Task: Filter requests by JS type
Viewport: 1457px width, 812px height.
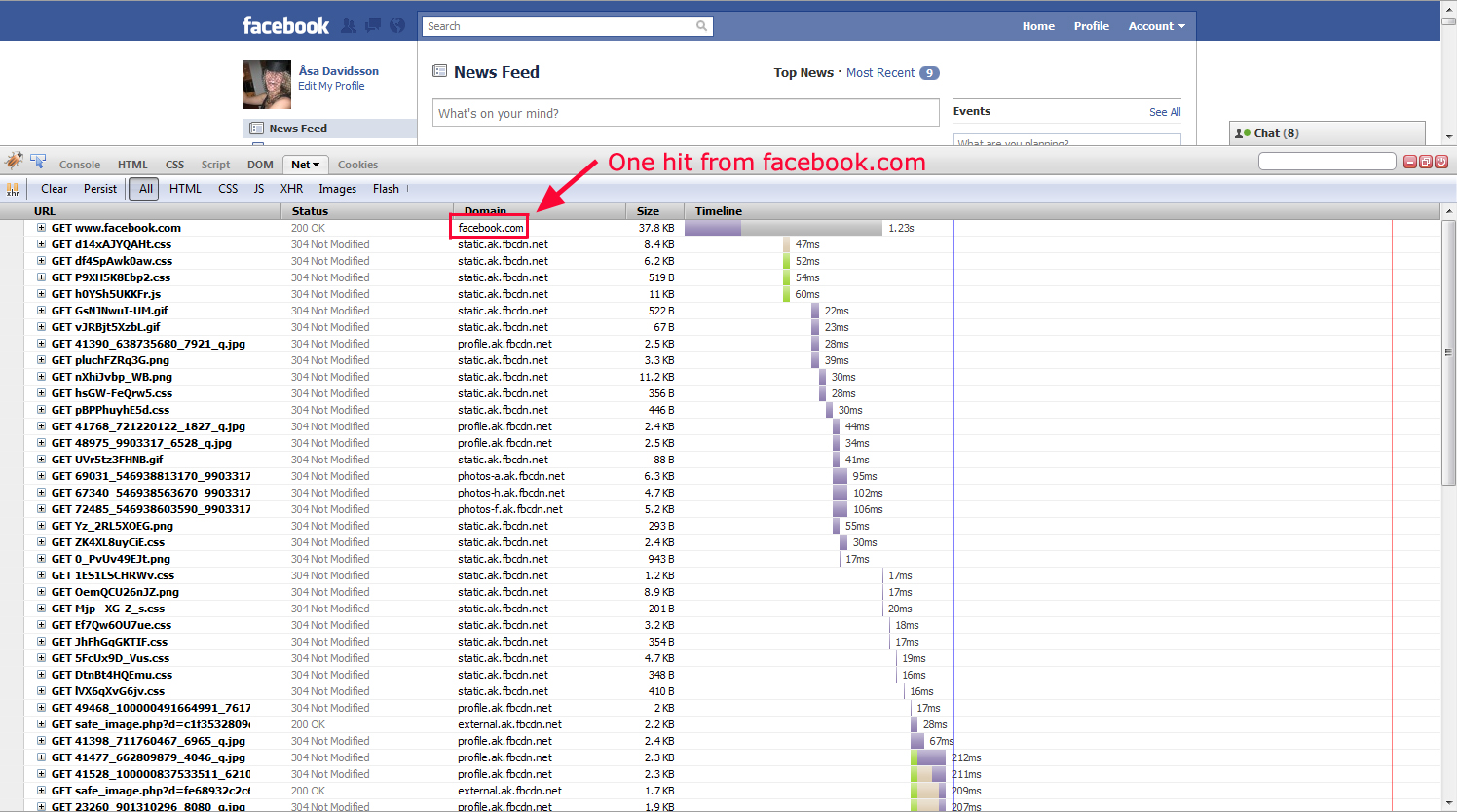Action: 259,189
